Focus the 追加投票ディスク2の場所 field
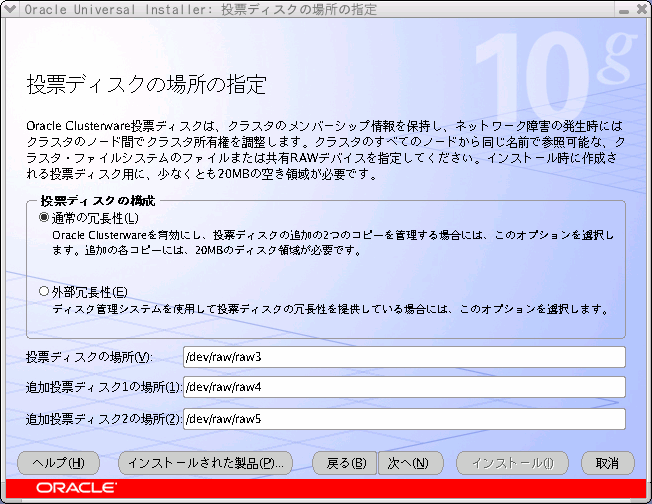 click(404, 419)
